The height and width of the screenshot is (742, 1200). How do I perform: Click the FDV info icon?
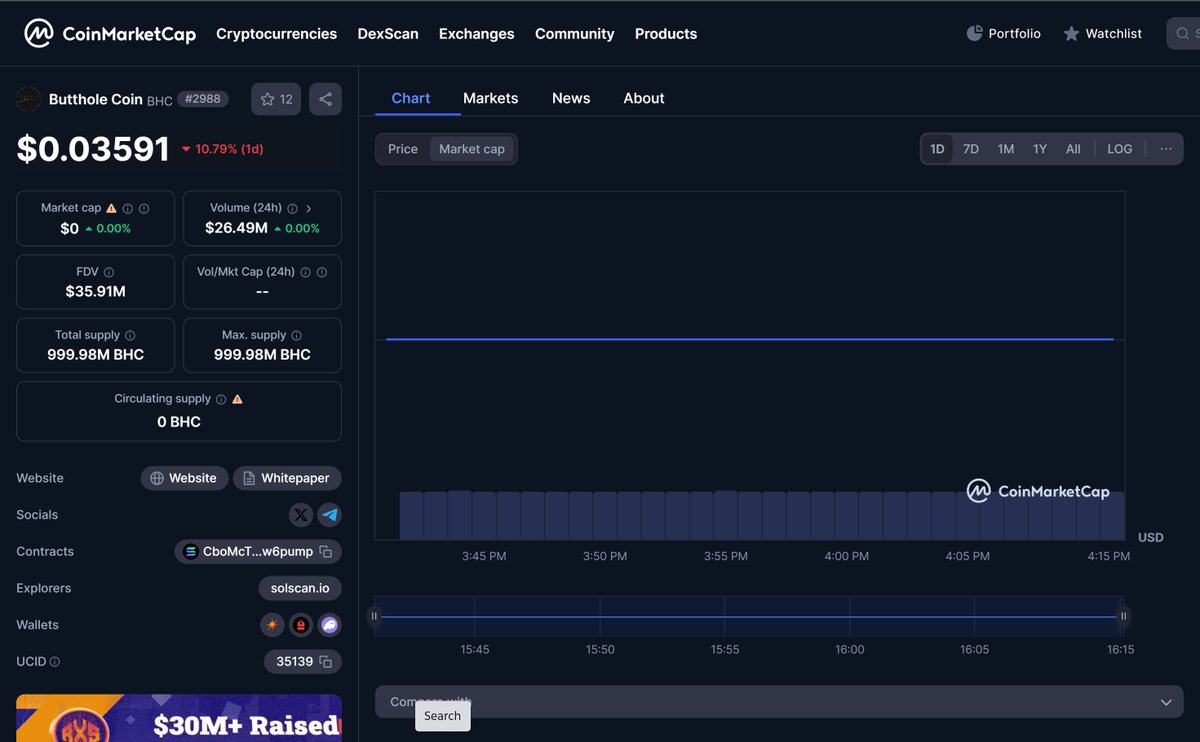pyautogui.click(x=109, y=272)
